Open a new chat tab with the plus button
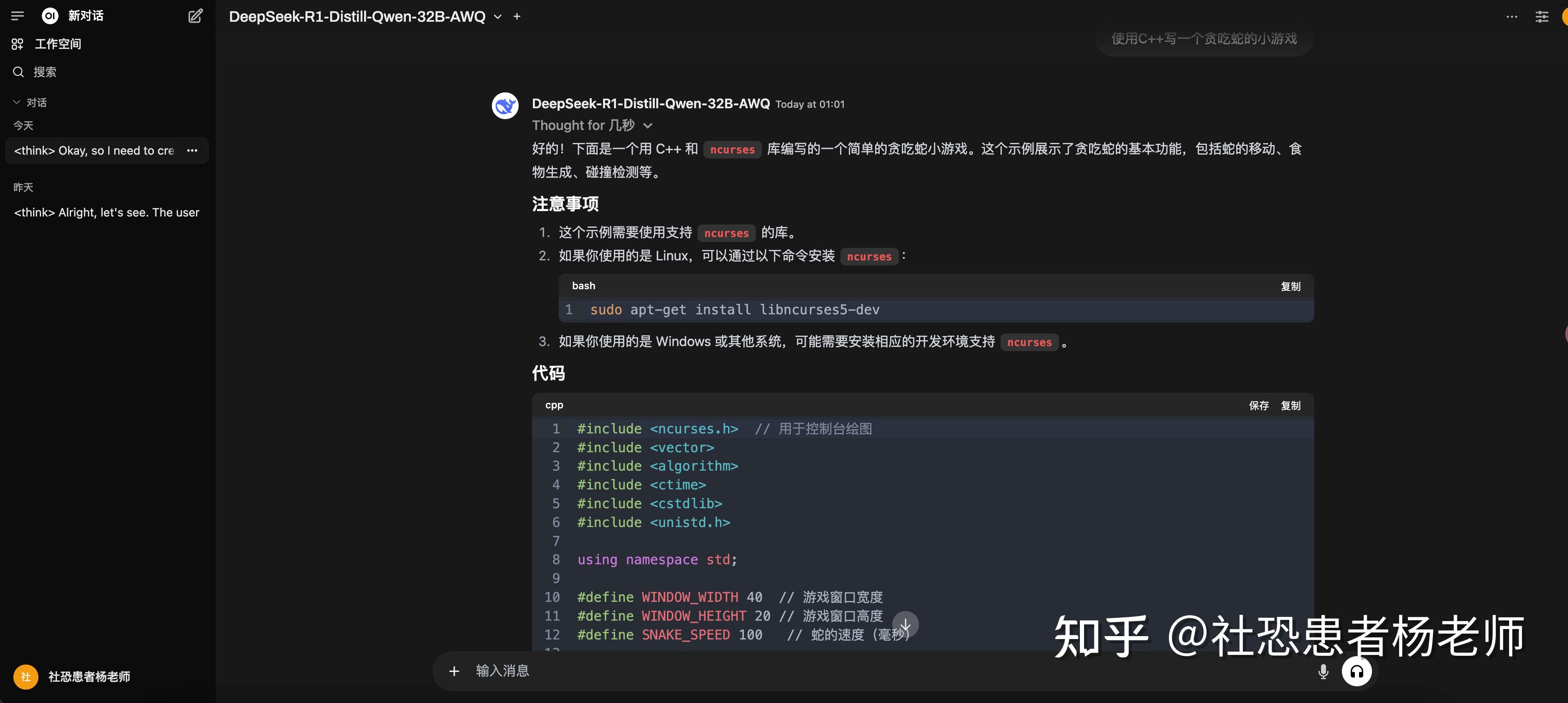Image resolution: width=1568 pixels, height=703 pixels. tap(517, 16)
